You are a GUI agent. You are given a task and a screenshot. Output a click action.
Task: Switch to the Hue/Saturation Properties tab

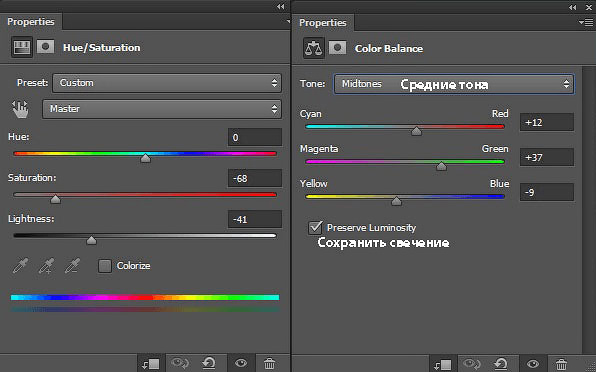(x=31, y=22)
